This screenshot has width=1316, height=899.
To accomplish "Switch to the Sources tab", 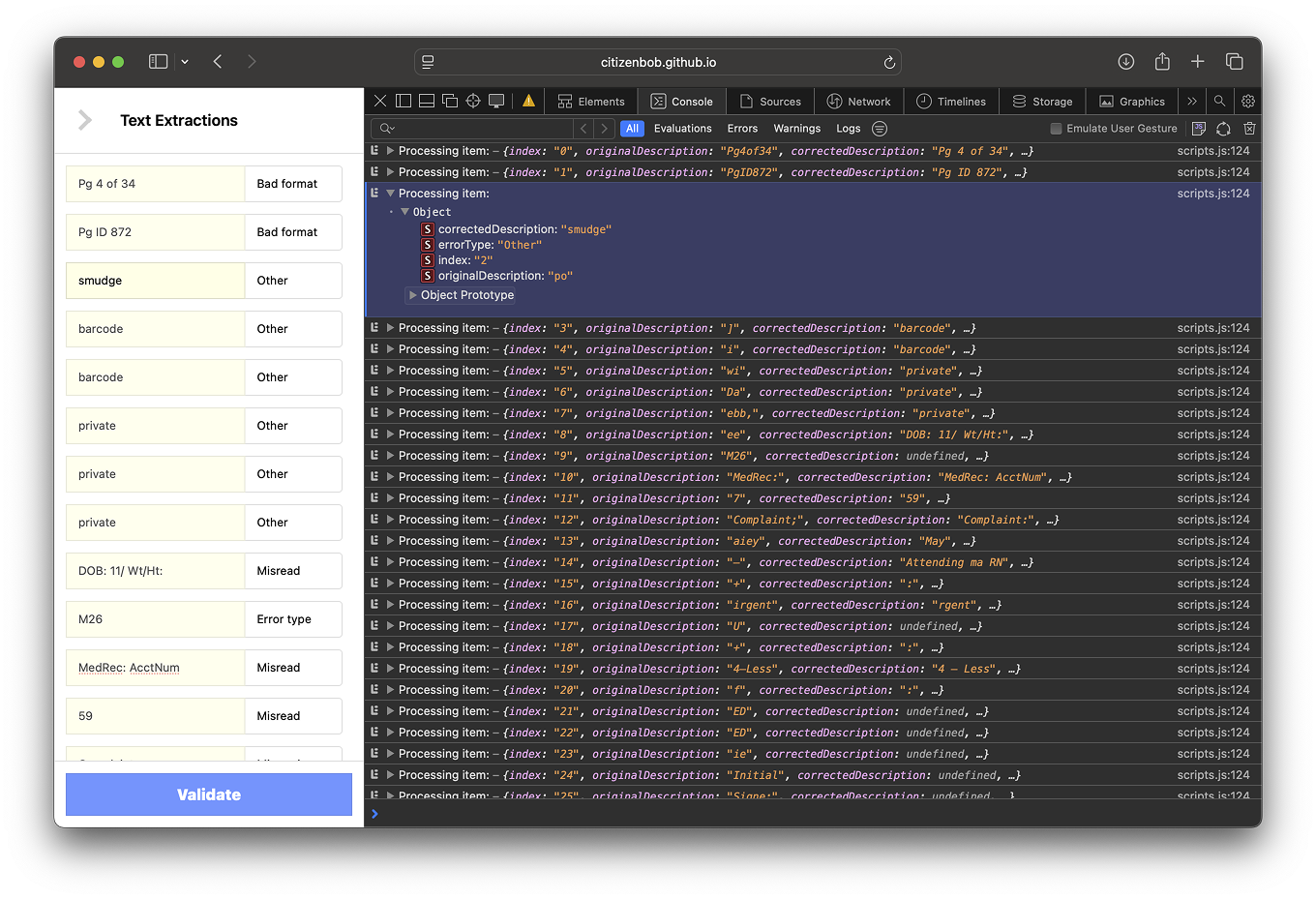I will click(x=770, y=101).
